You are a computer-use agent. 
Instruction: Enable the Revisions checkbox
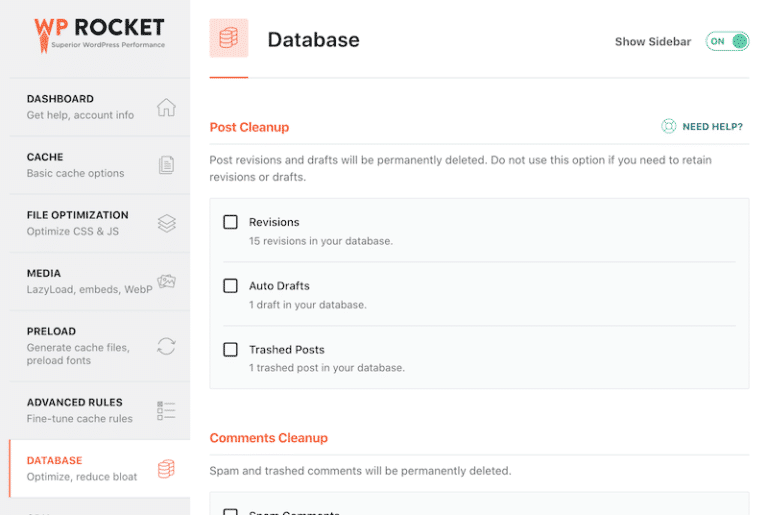point(231,222)
